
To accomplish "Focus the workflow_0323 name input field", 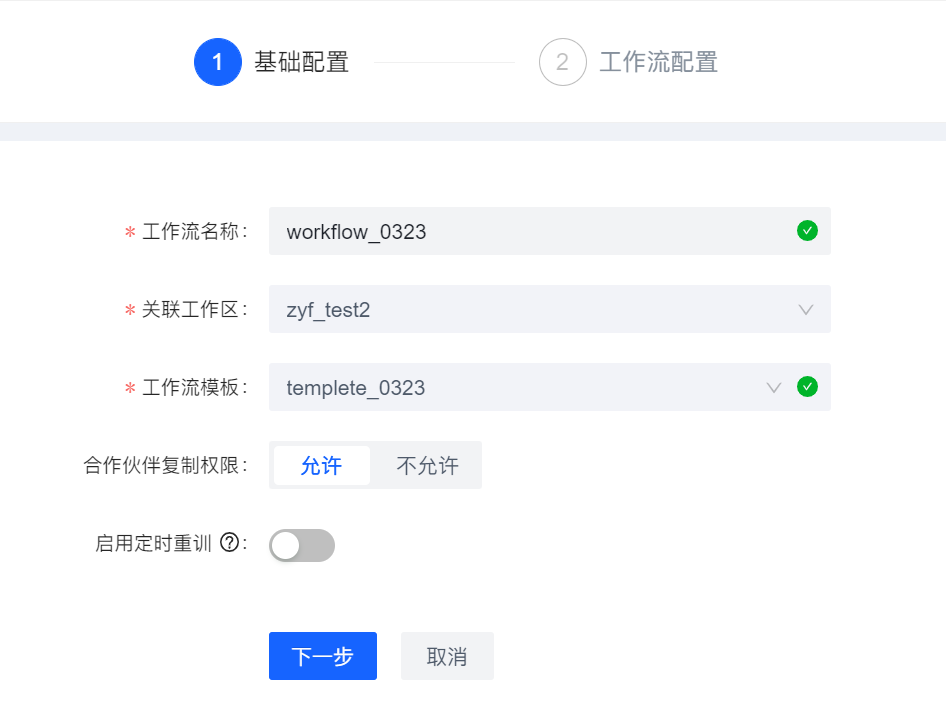I will pos(550,231).
